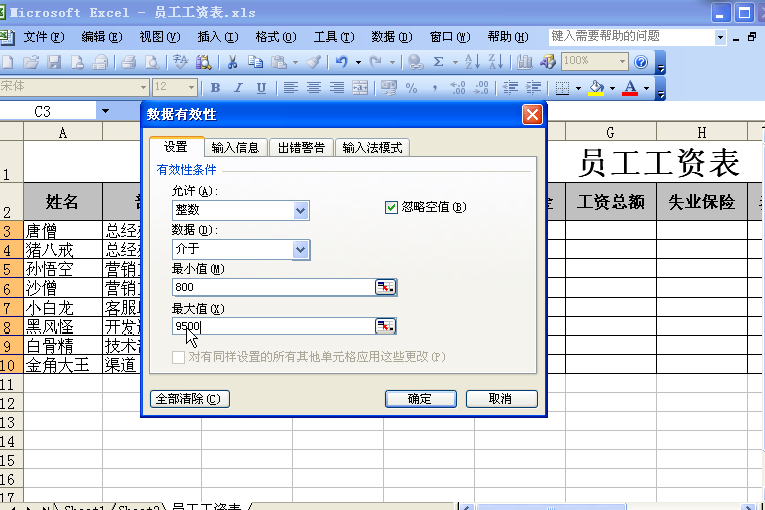The image size is (765, 510).
Task: Click the New workbook toolbar icon
Action: click(x=7, y=62)
